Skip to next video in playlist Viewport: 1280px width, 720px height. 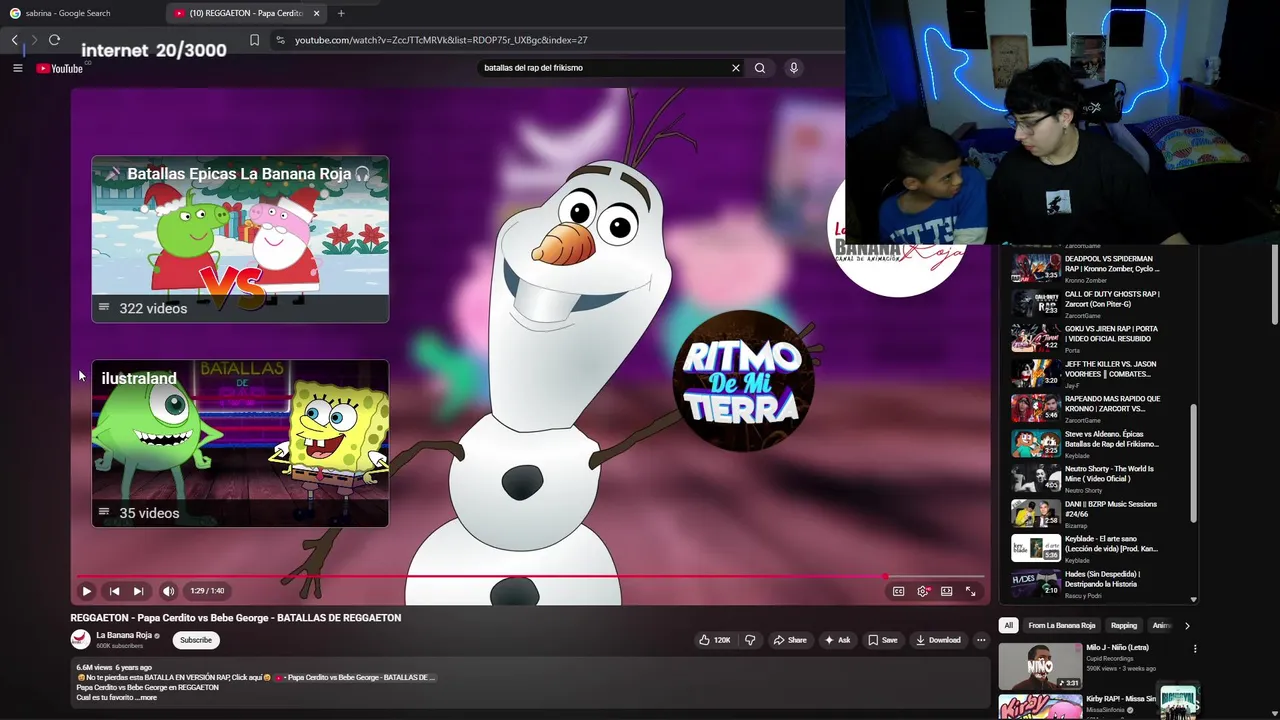[139, 591]
